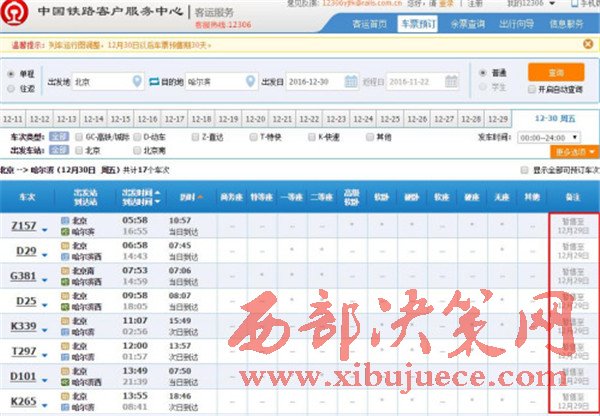The height and width of the screenshot is (416, 600).
Task: Check the GC-高铁/城际 train type checkbox
Action: (80, 137)
